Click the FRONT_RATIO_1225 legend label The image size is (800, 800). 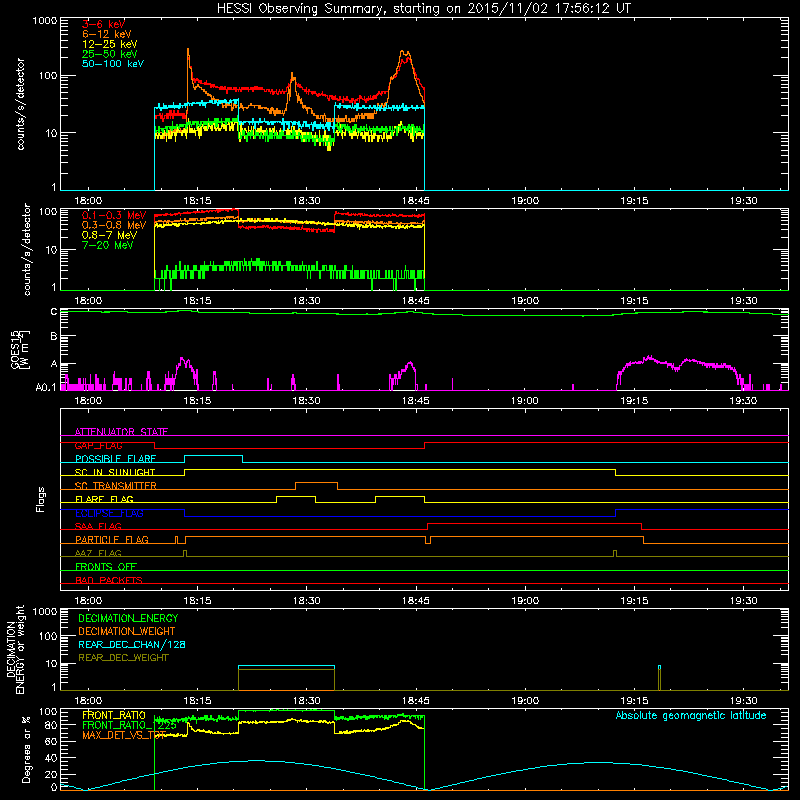click(129, 724)
